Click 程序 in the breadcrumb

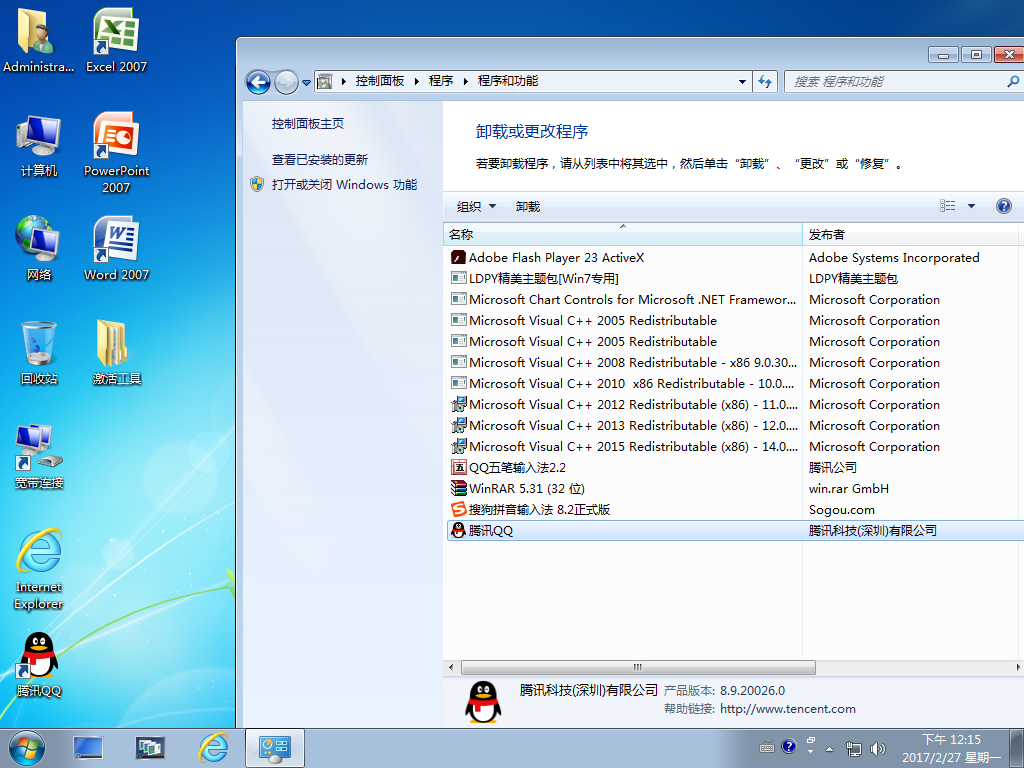[441, 81]
